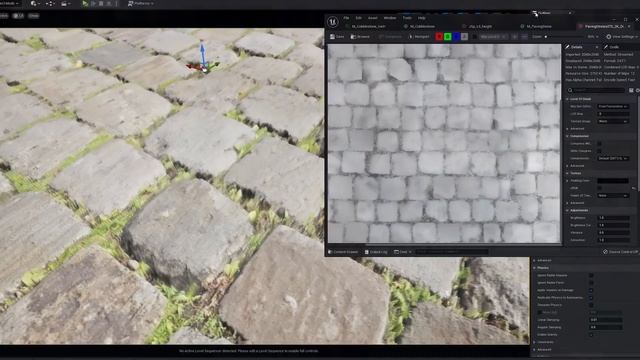Click the Padding Color black swatch
The width and height of the screenshot is (640, 360).
(613, 181)
